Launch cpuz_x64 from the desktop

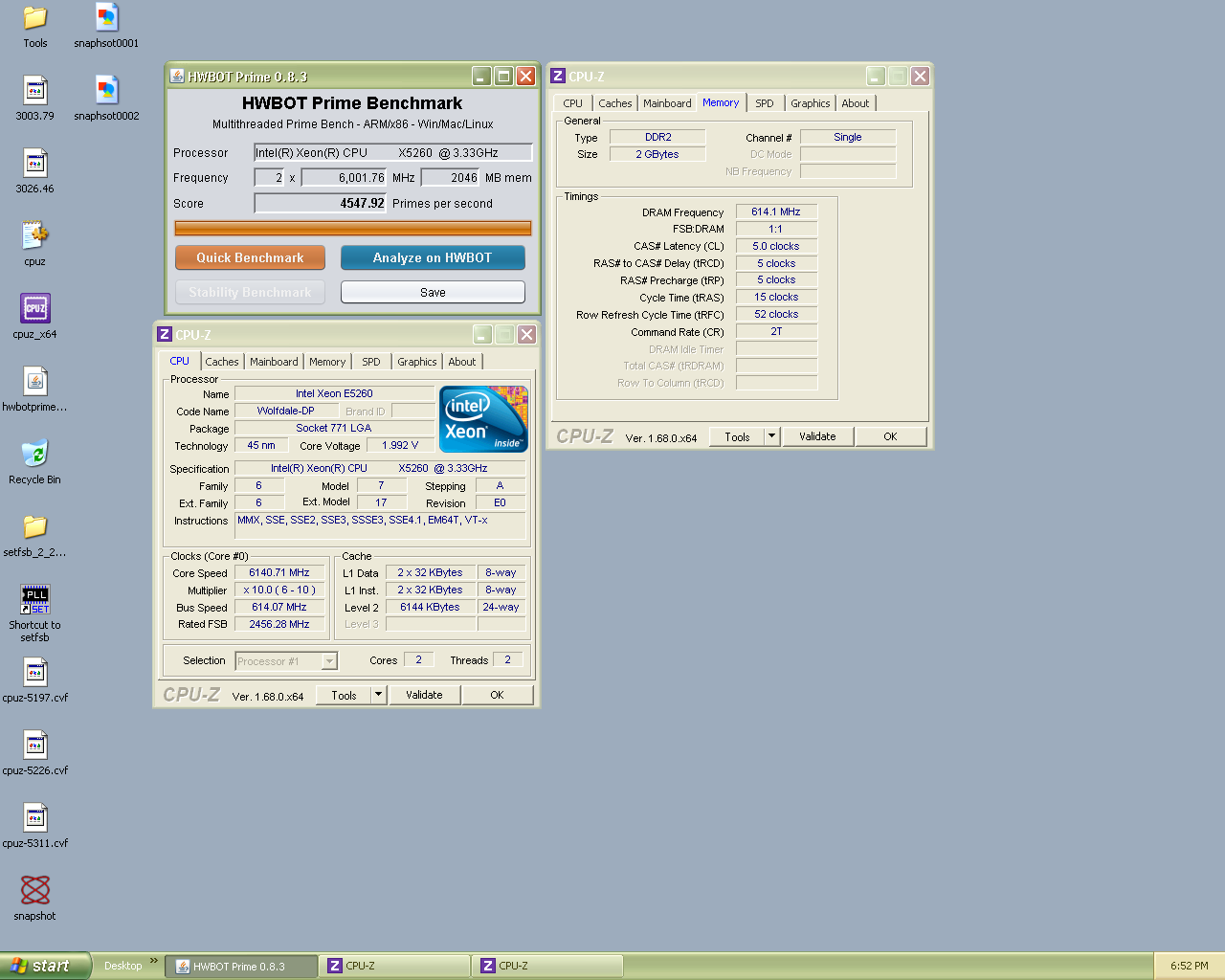pos(35,317)
